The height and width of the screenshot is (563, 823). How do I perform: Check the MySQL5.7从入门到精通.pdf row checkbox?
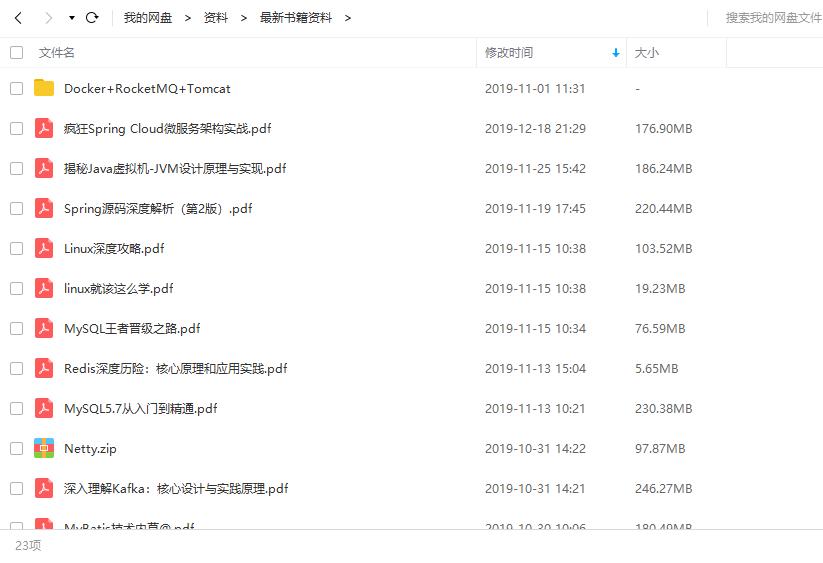(x=17, y=408)
